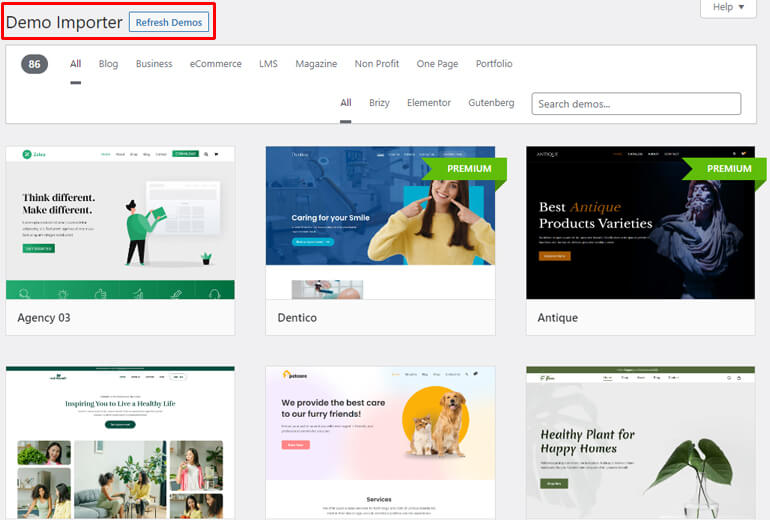770x520 pixels.
Task: Select the Antique premium demo
Action: pos(640,222)
